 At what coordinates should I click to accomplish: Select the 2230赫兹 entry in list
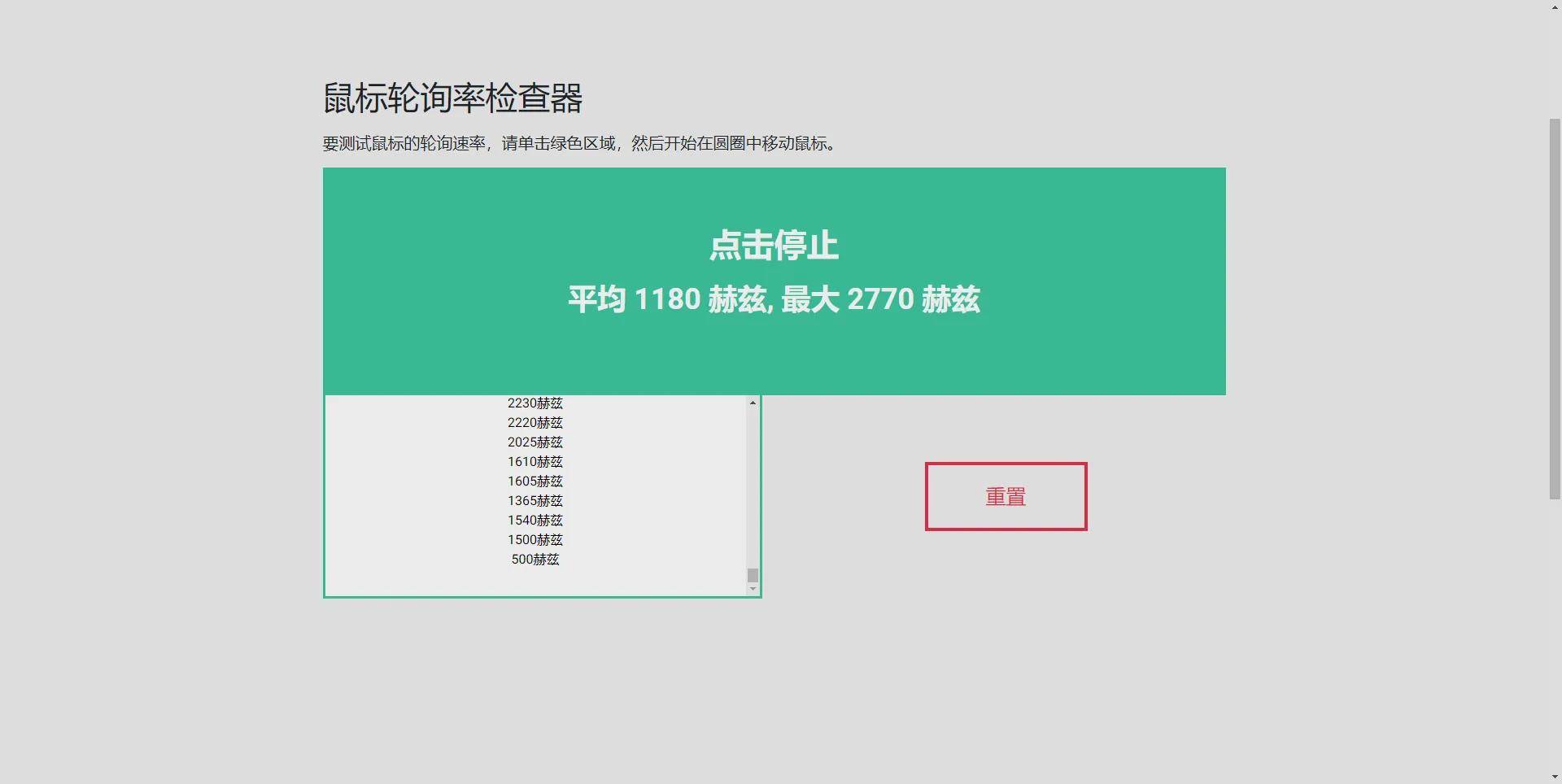coord(534,403)
